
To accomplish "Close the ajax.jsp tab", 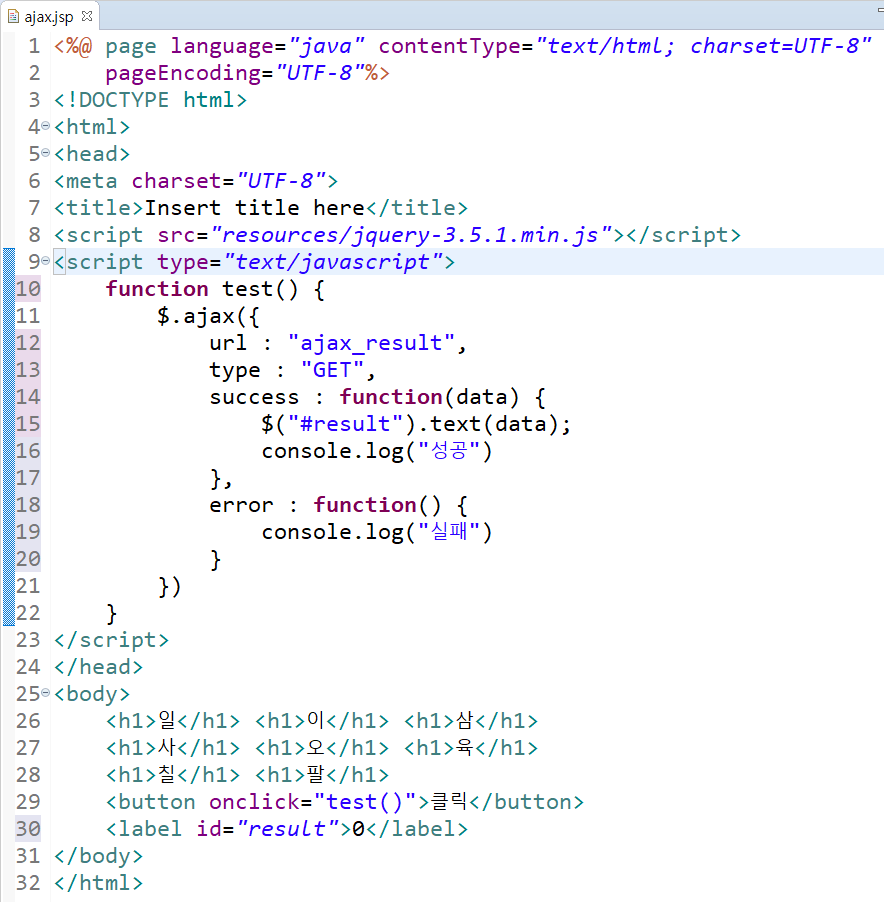I will 87,16.
